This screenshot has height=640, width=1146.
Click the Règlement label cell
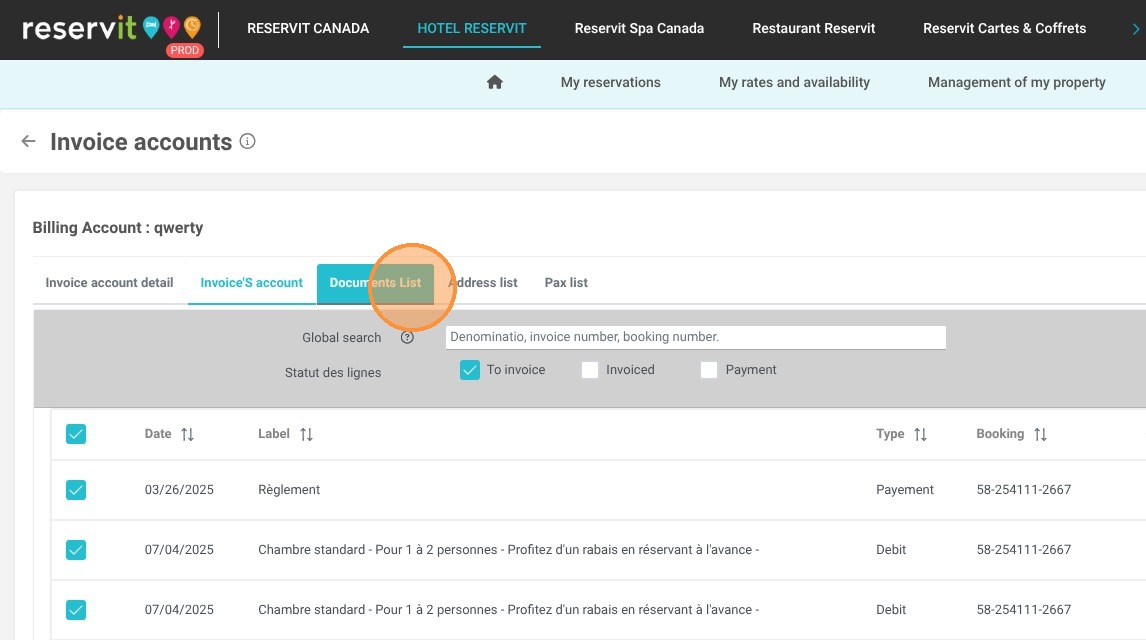point(289,489)
